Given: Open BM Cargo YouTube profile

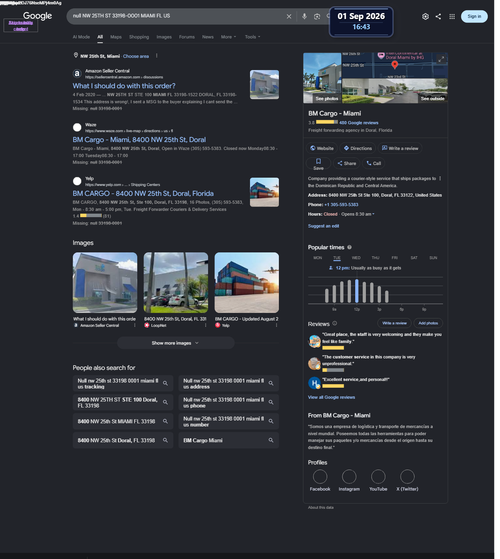Looking at the screenshot, I should [378, 480].
